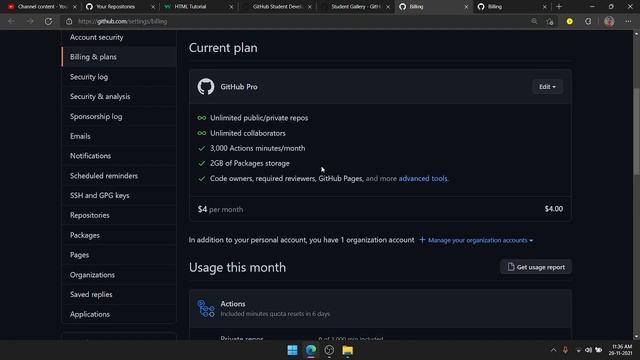Show hidden system tray icons
The width and height of the screenshot is (640, 360).
click(553, 350)
